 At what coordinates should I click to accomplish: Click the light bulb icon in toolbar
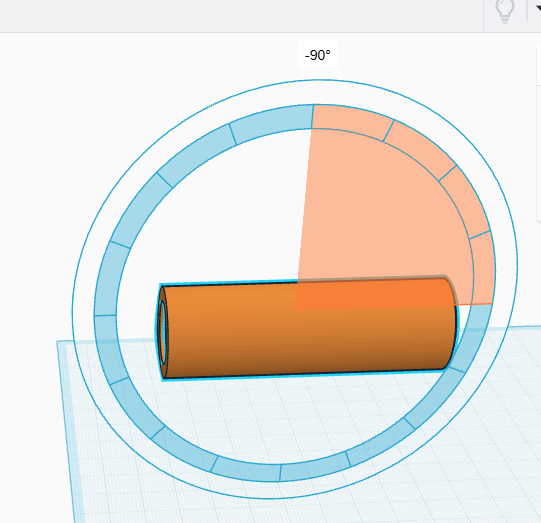point(505,11)
